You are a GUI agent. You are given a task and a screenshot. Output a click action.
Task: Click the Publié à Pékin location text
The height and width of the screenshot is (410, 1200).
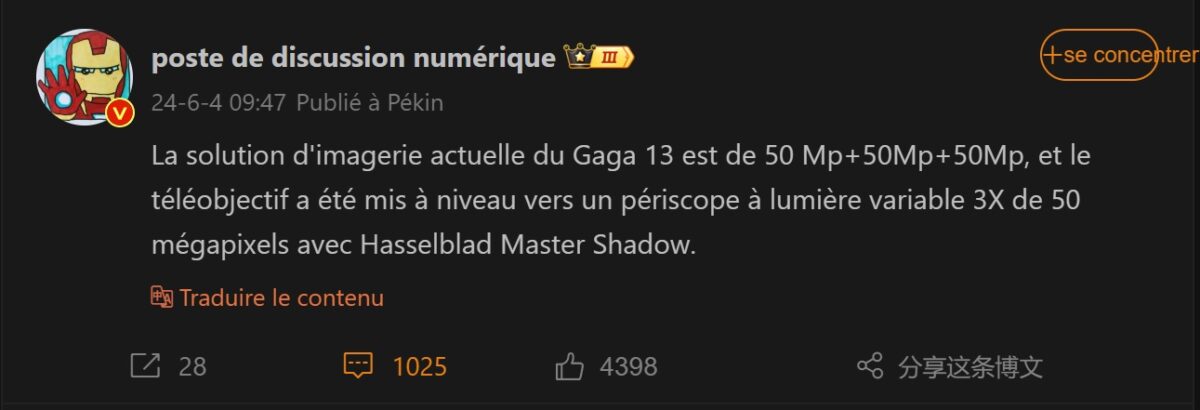tap(370, 103)
